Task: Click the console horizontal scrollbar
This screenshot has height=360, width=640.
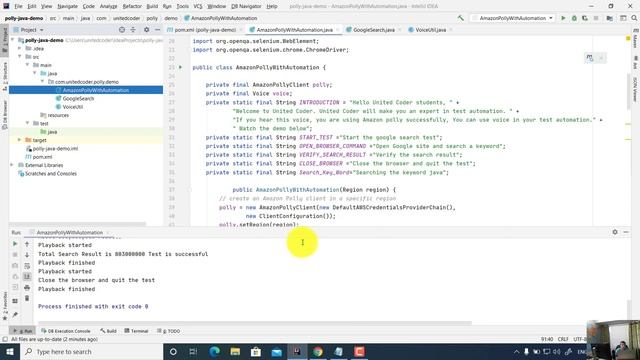Action: (x=255, y=323)
